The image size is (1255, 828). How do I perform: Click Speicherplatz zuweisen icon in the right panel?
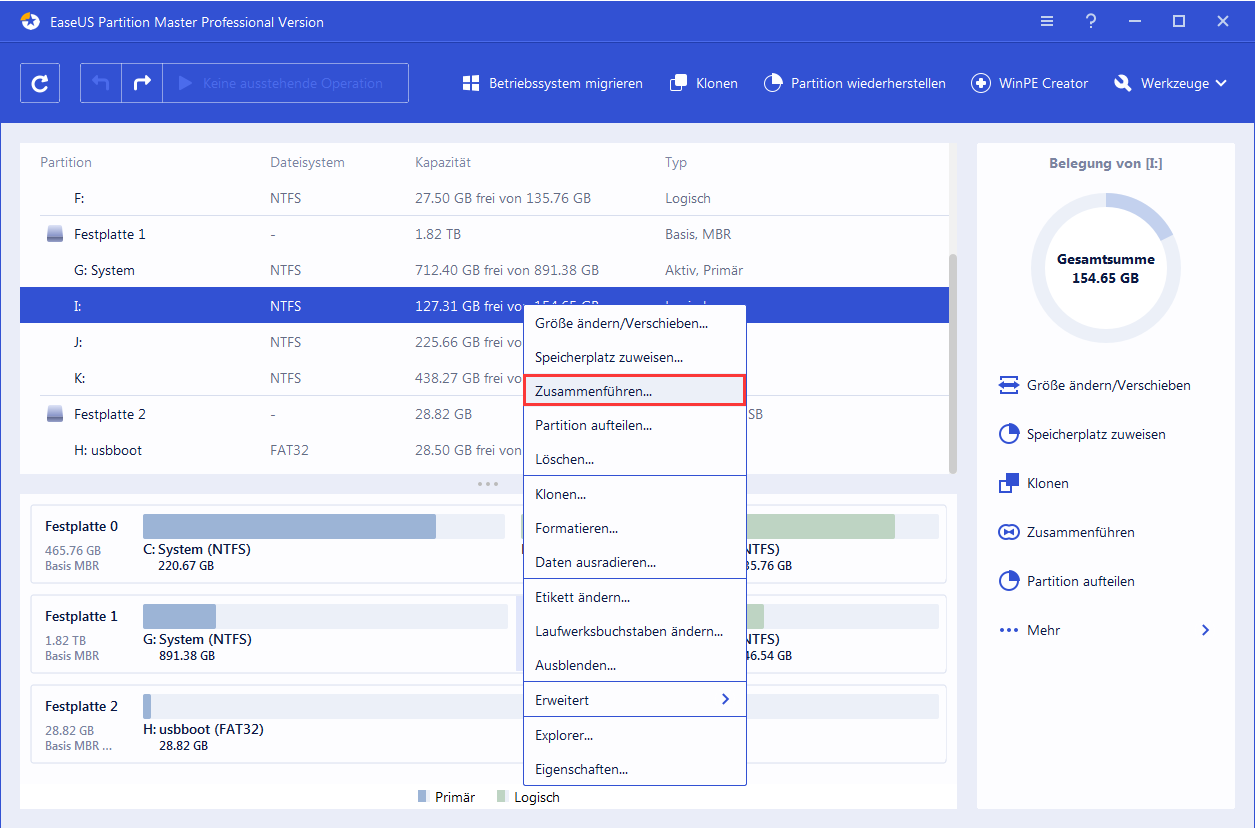point(1008,434)
